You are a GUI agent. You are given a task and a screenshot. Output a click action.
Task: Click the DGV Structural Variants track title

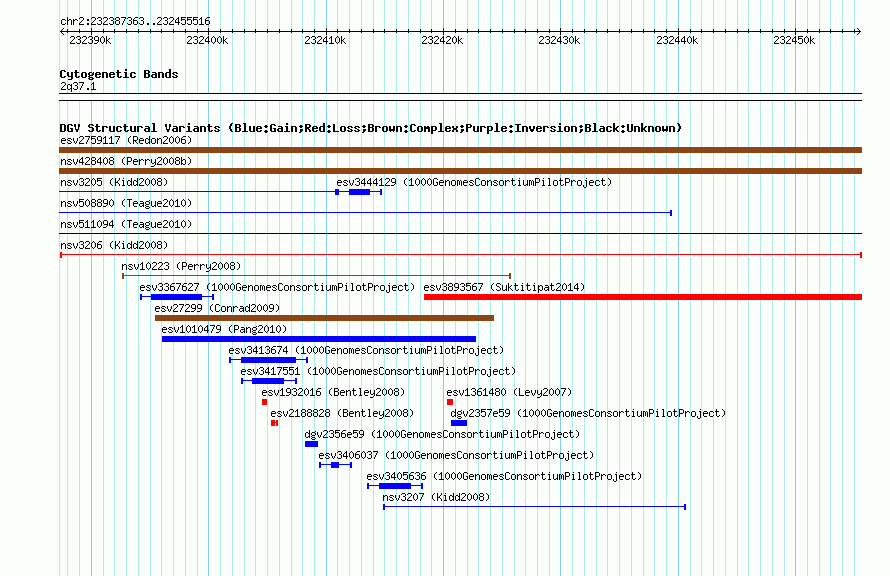point(371,128)
